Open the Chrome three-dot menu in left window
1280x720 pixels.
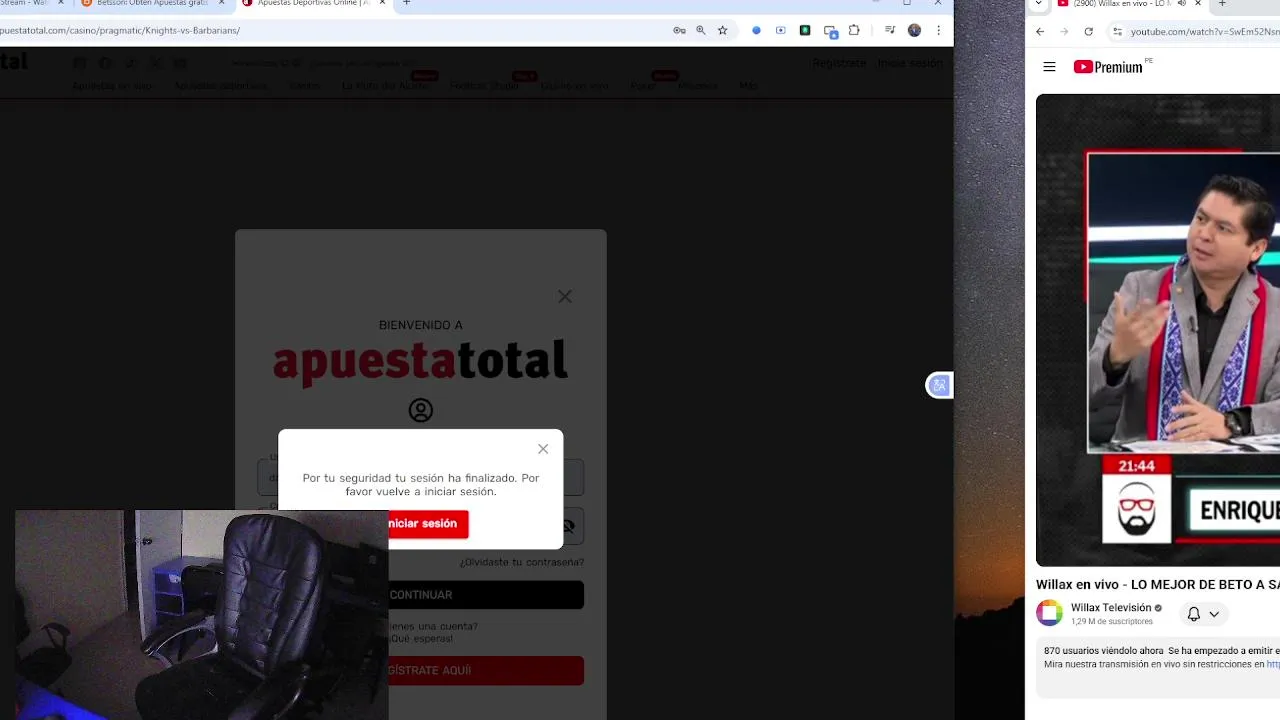[938, 30]
